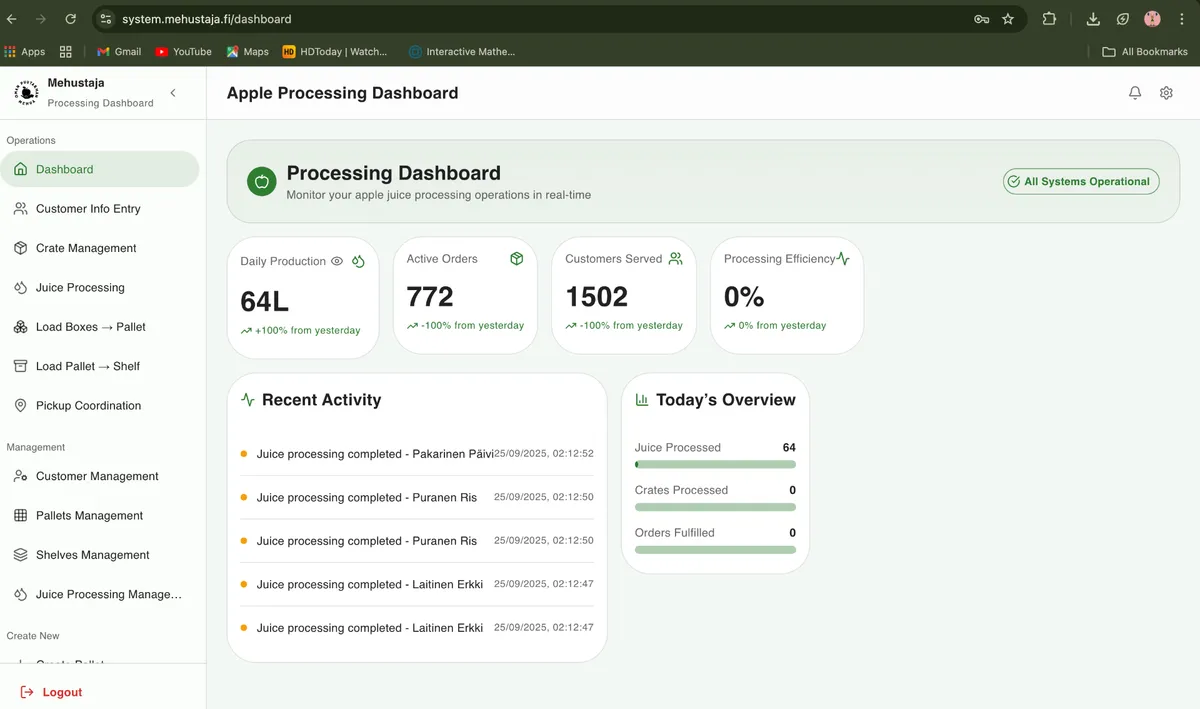Click the package icon on Active Orders

pyautogui.click(x=517, y=258)
